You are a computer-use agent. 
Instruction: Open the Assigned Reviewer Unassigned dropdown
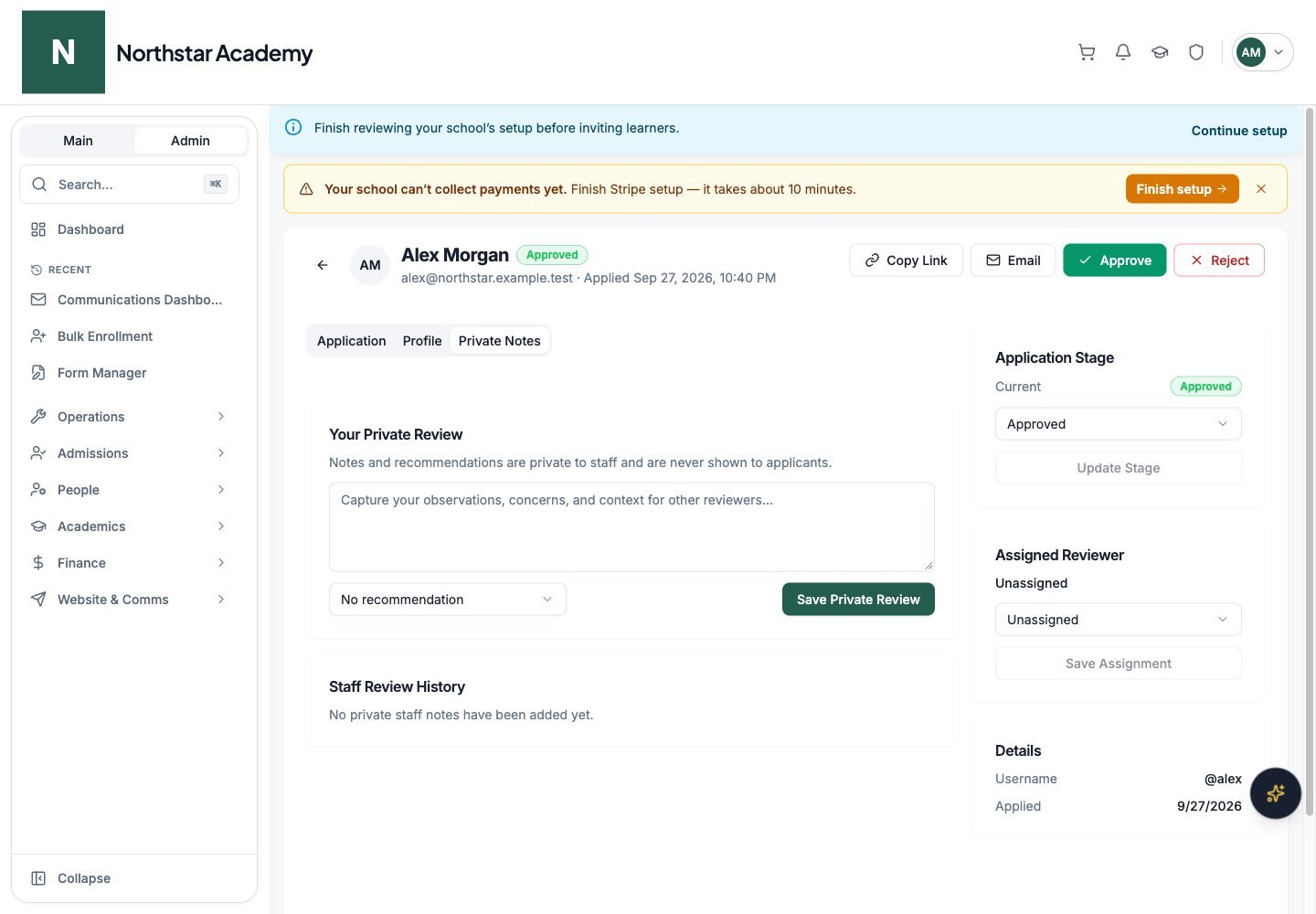tap(1118, 620)
